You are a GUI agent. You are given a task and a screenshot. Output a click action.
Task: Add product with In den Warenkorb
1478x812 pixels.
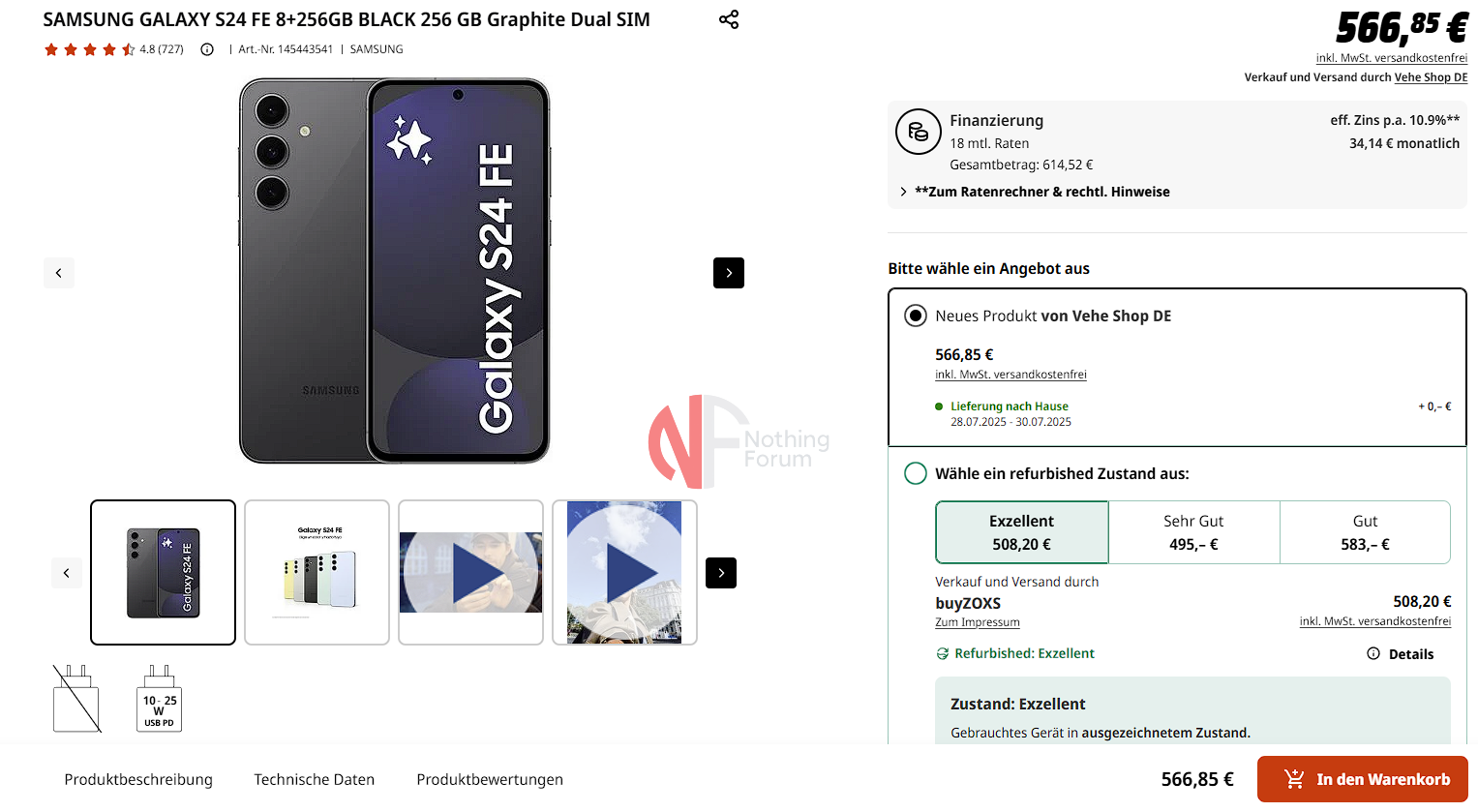click(1363, 779)
